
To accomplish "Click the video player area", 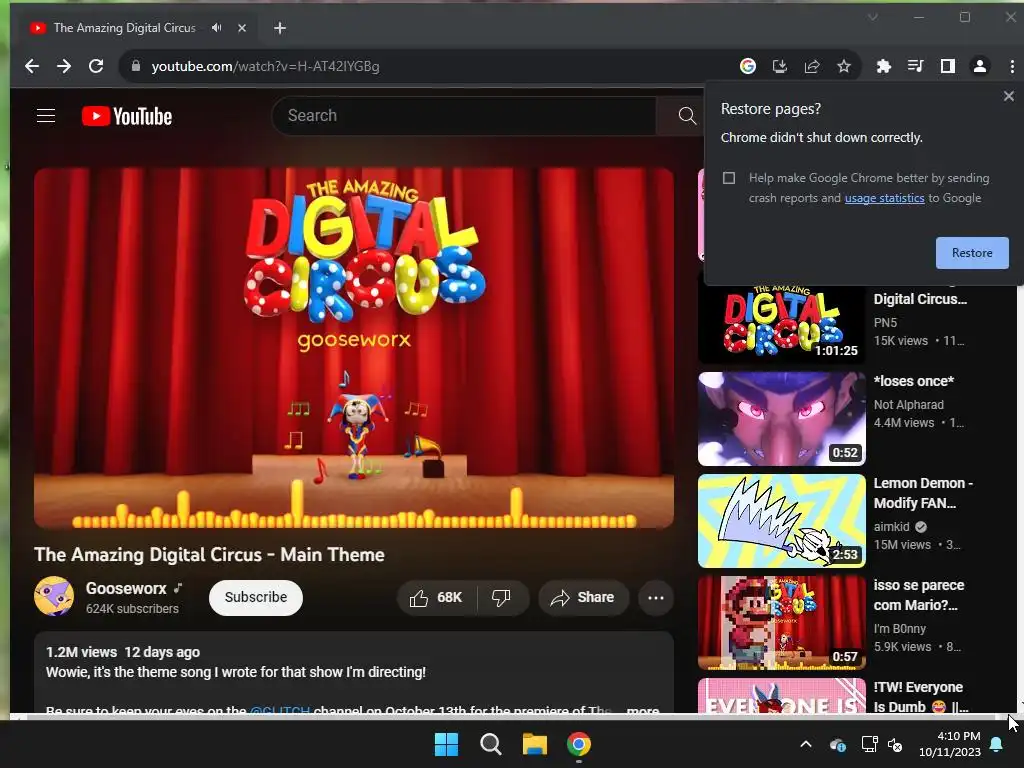I will pos(354,348).
